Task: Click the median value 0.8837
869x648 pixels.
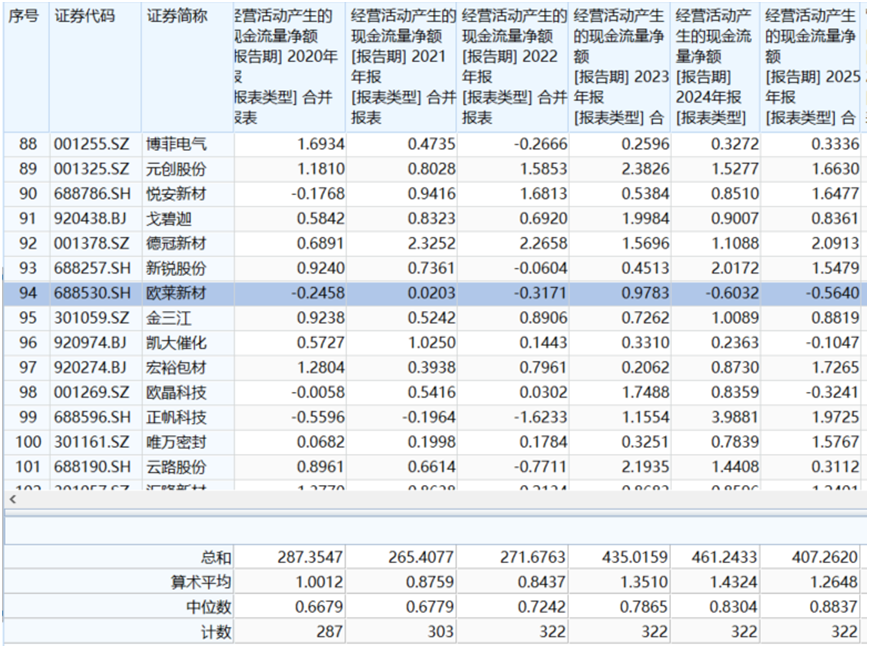Action: click(834, 607)
